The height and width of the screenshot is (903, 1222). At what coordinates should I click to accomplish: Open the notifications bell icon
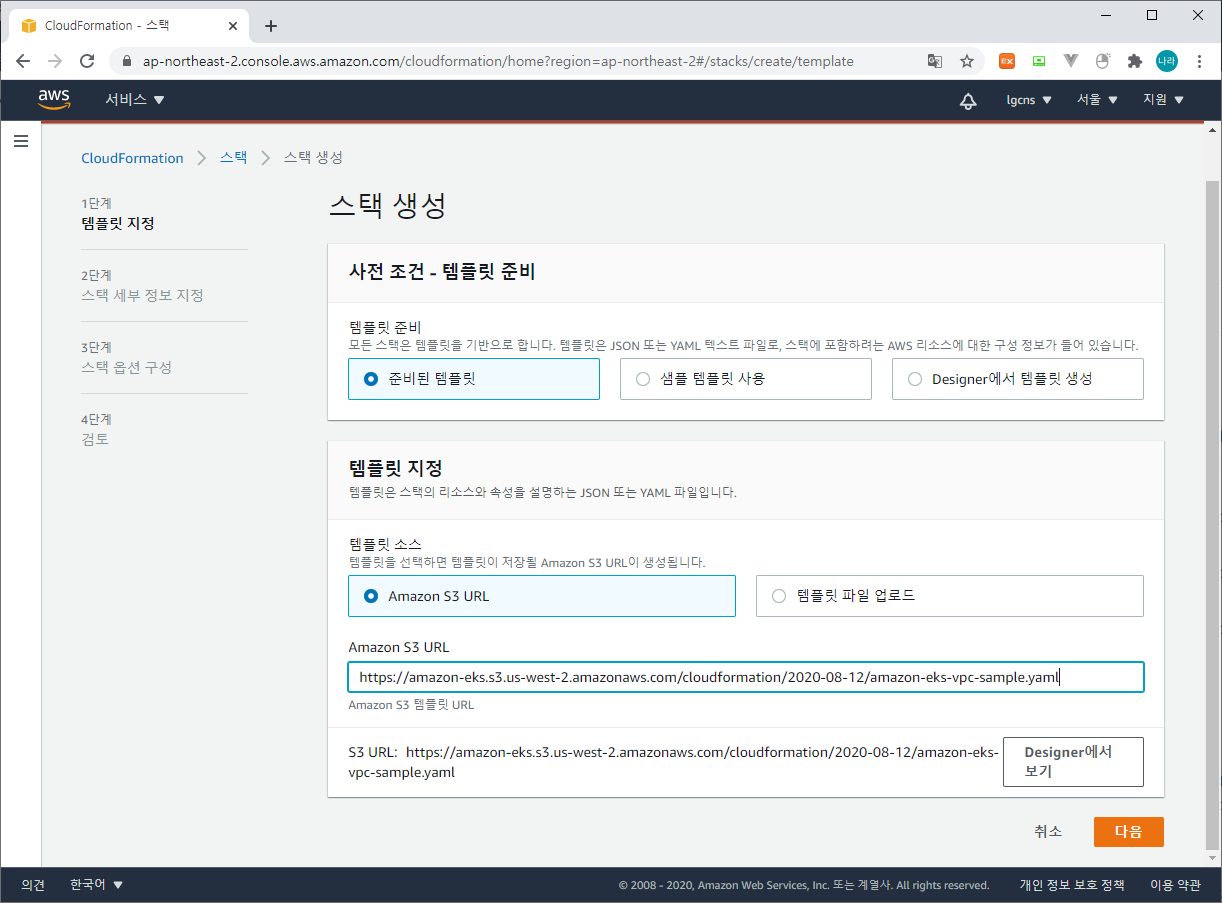point(967,100)
